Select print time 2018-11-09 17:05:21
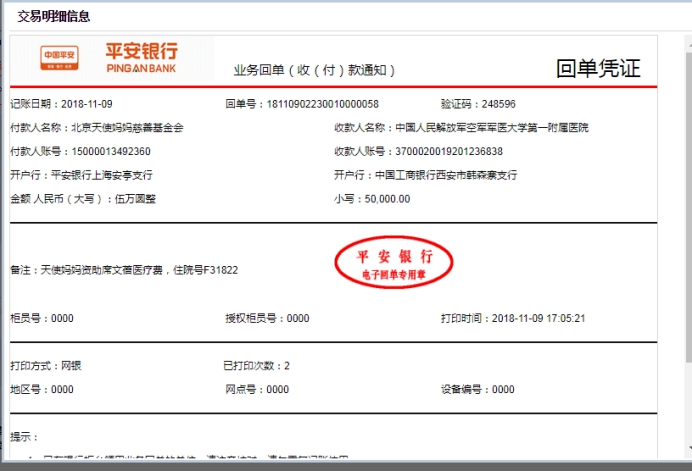This screenshot has width=692, height=472. (x=538, y=318)
